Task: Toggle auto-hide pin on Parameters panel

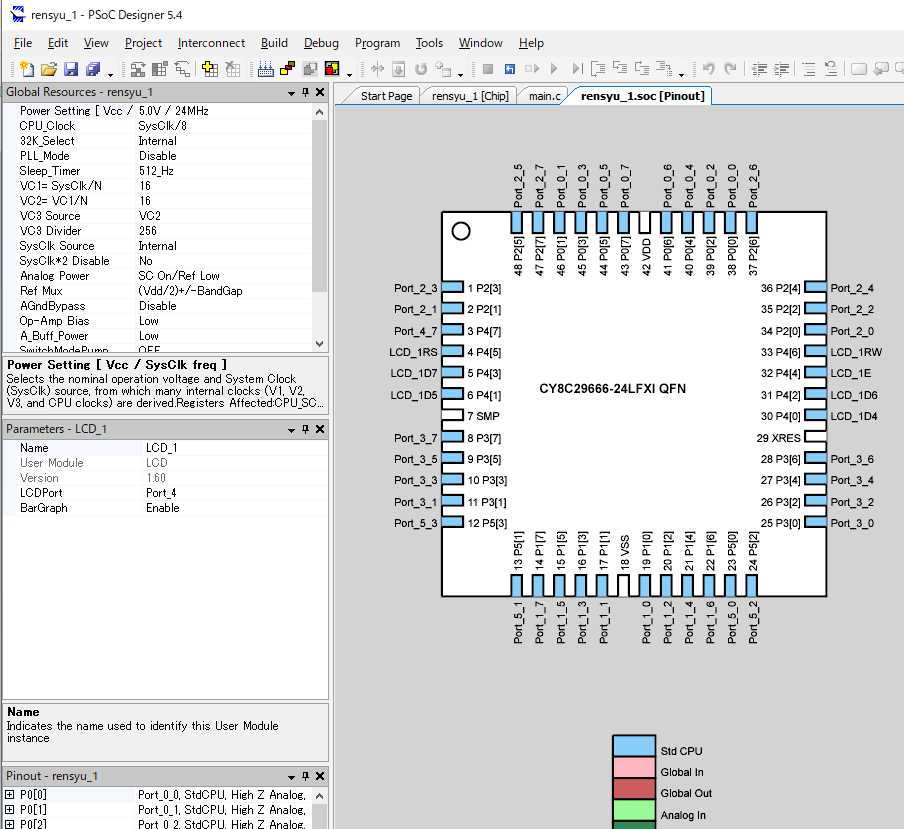Action: click(306, 429)
